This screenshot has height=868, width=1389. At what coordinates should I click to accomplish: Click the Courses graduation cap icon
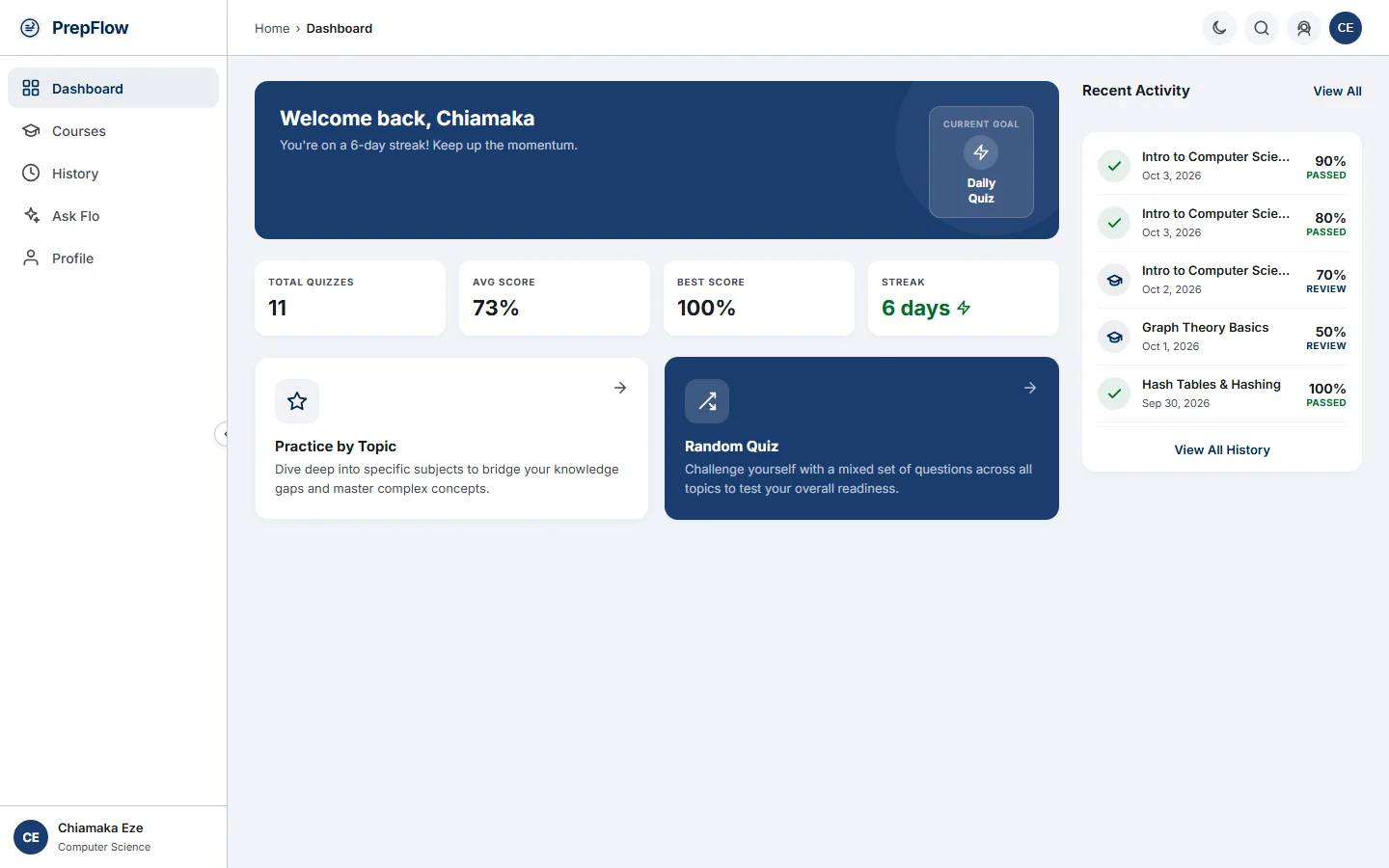point(31,131)
